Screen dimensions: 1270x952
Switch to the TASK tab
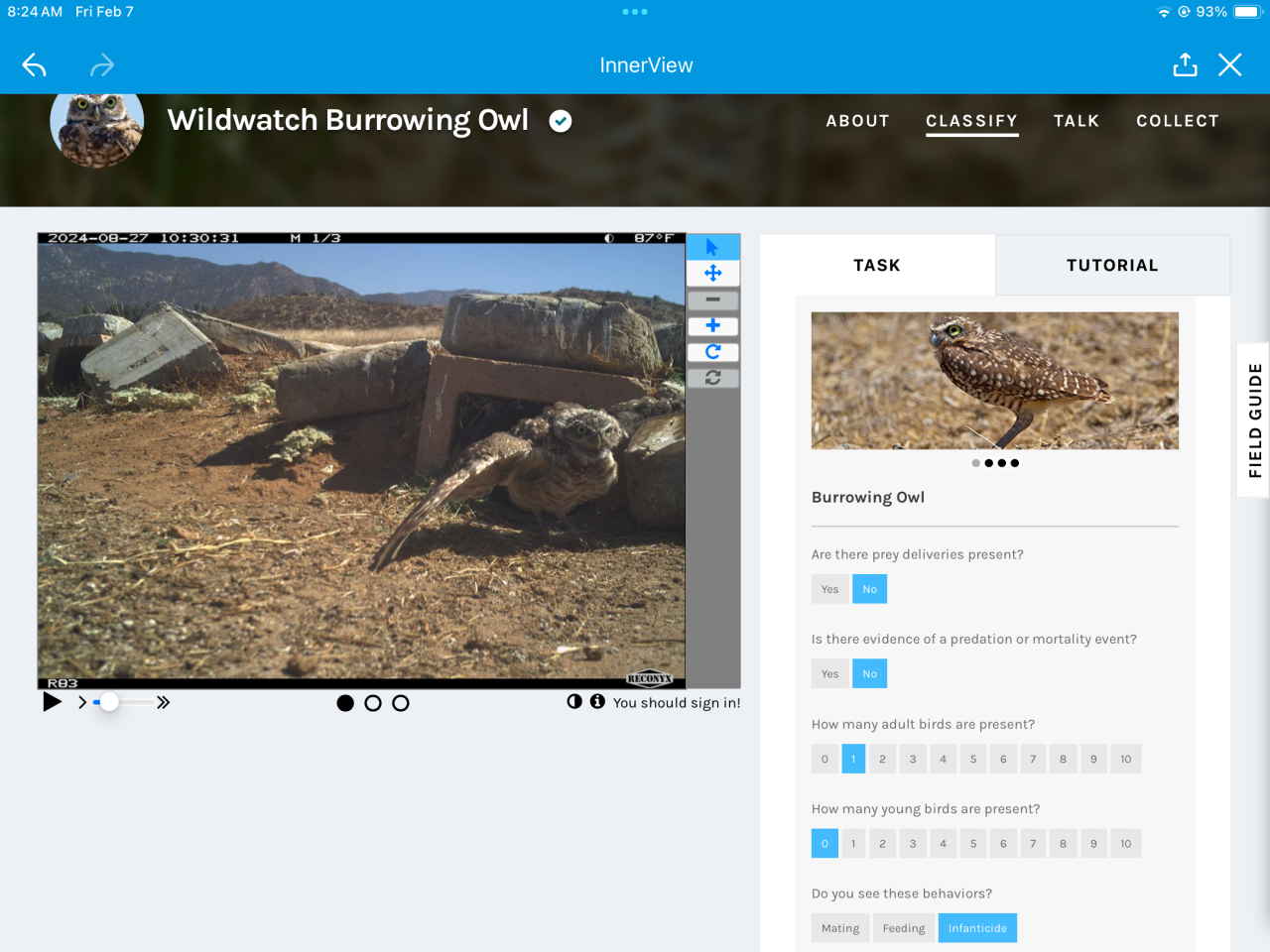tap(877, 265)
